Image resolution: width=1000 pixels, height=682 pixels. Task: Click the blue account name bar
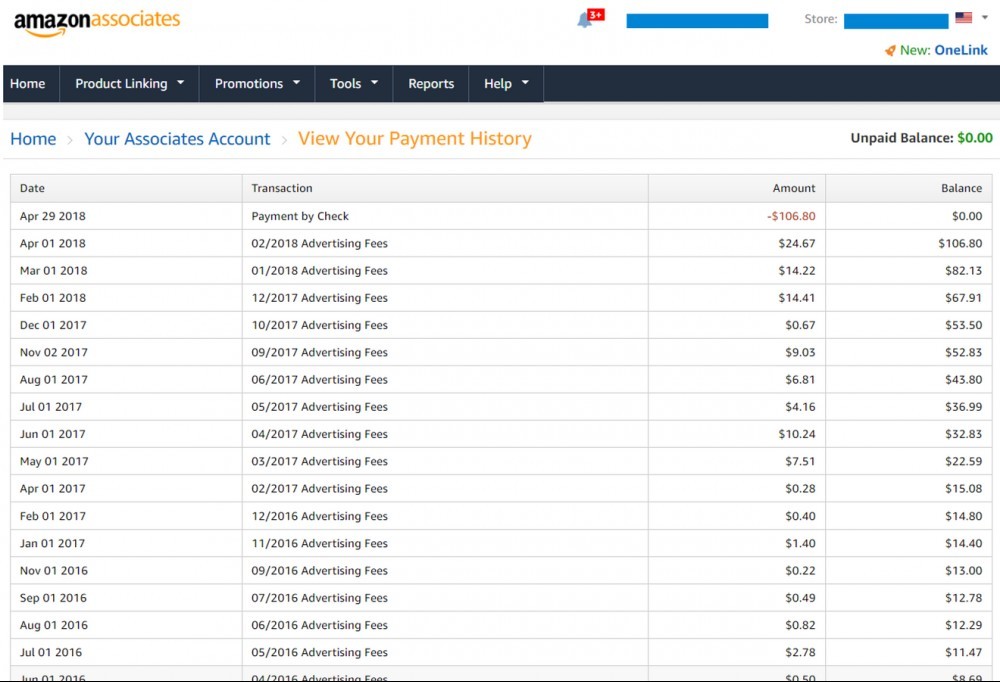click(697, 21)
